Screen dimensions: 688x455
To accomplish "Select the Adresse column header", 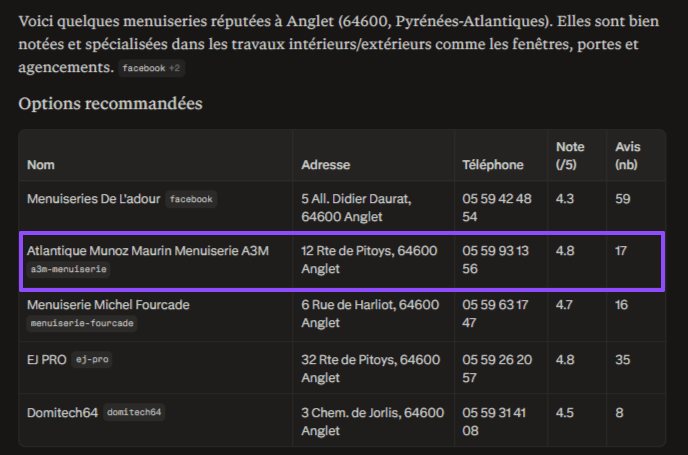I will click(x=326, y=165).
